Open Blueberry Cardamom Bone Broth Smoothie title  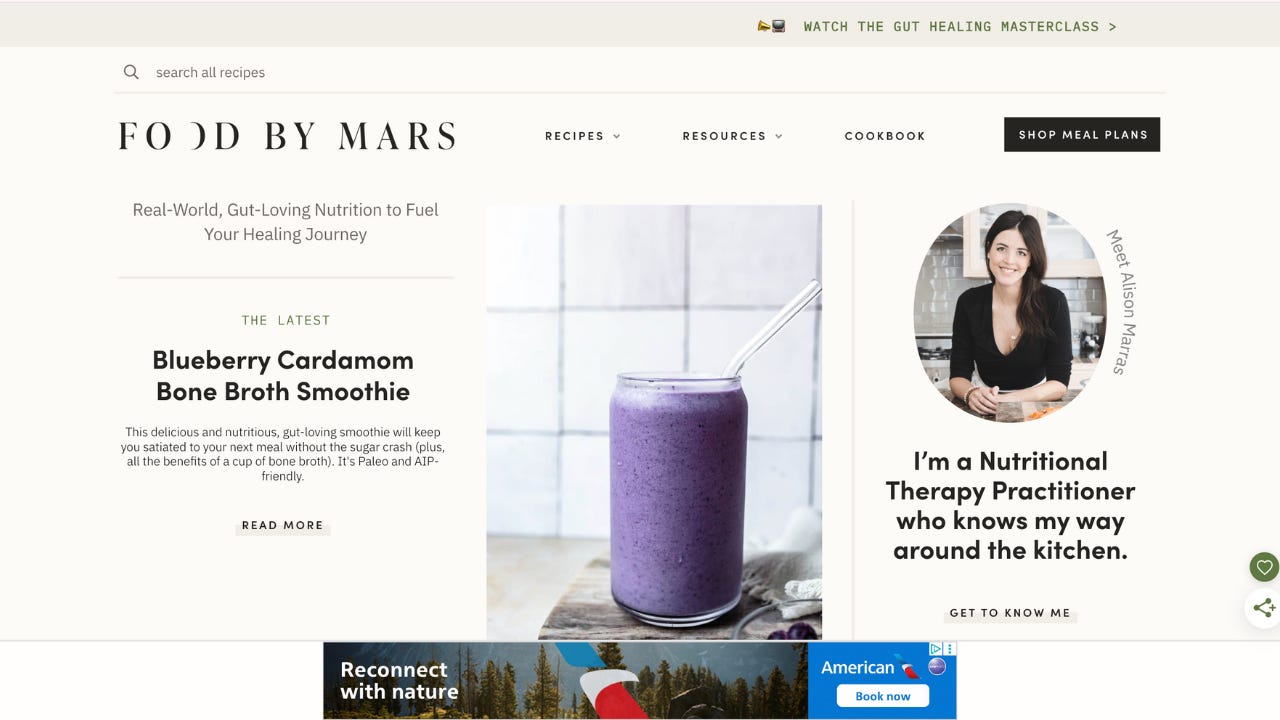[283, 376]
